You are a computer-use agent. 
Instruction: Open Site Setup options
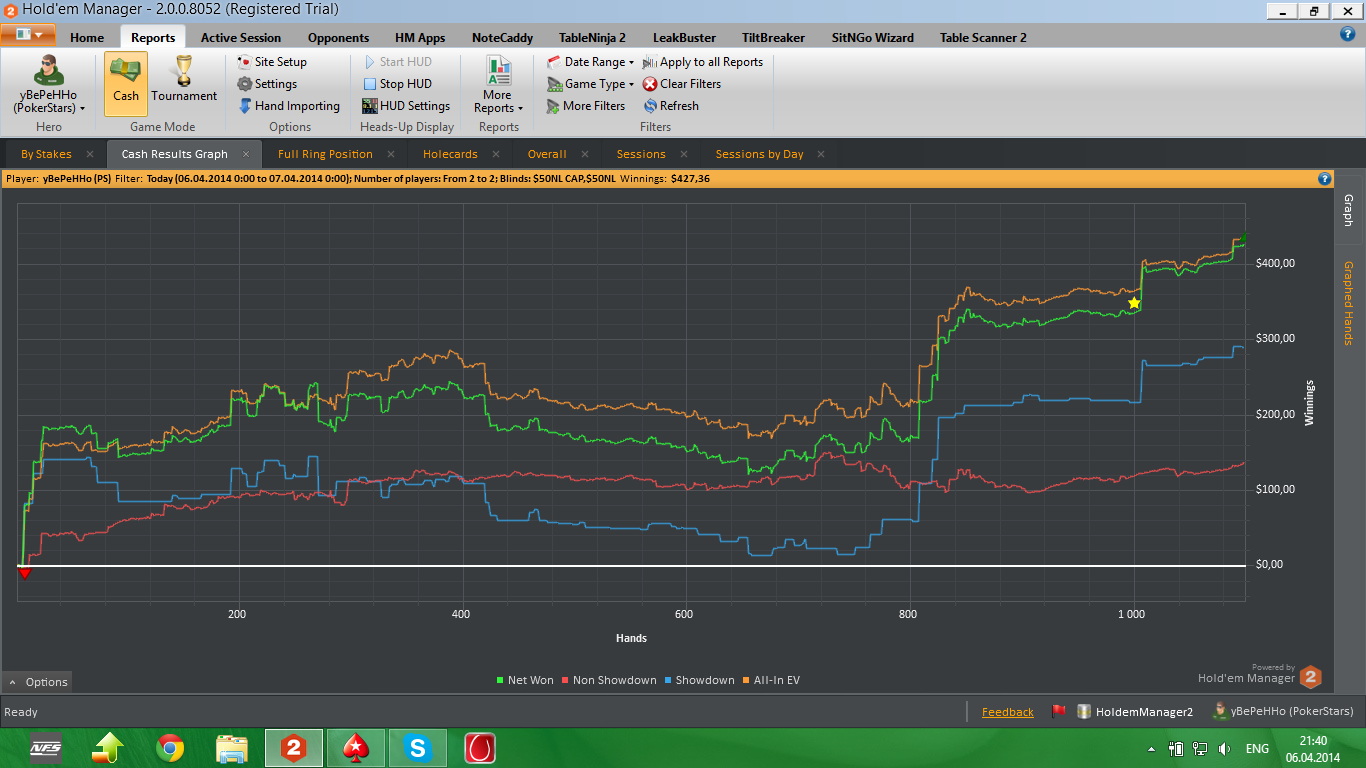click(272, 62)
